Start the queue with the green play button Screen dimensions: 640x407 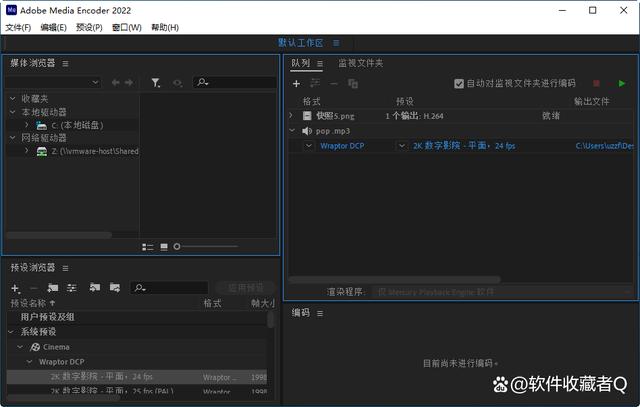[622, 83]
